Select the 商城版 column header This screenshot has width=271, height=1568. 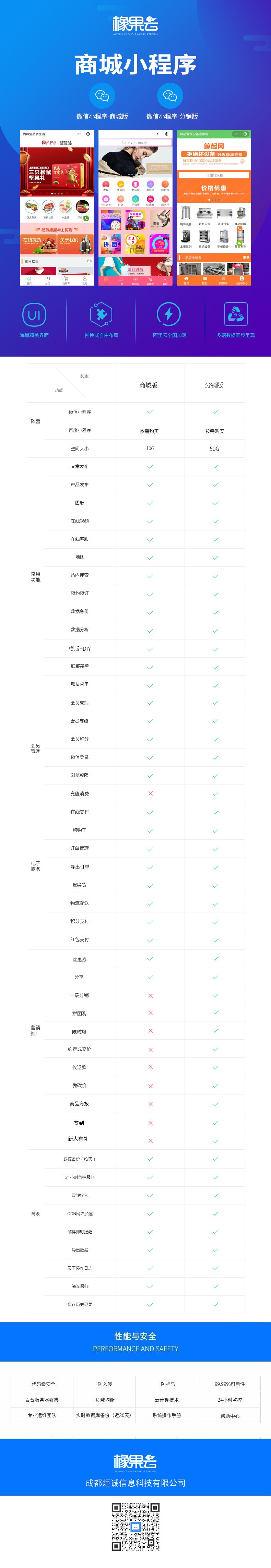click(x=149, y=385)
